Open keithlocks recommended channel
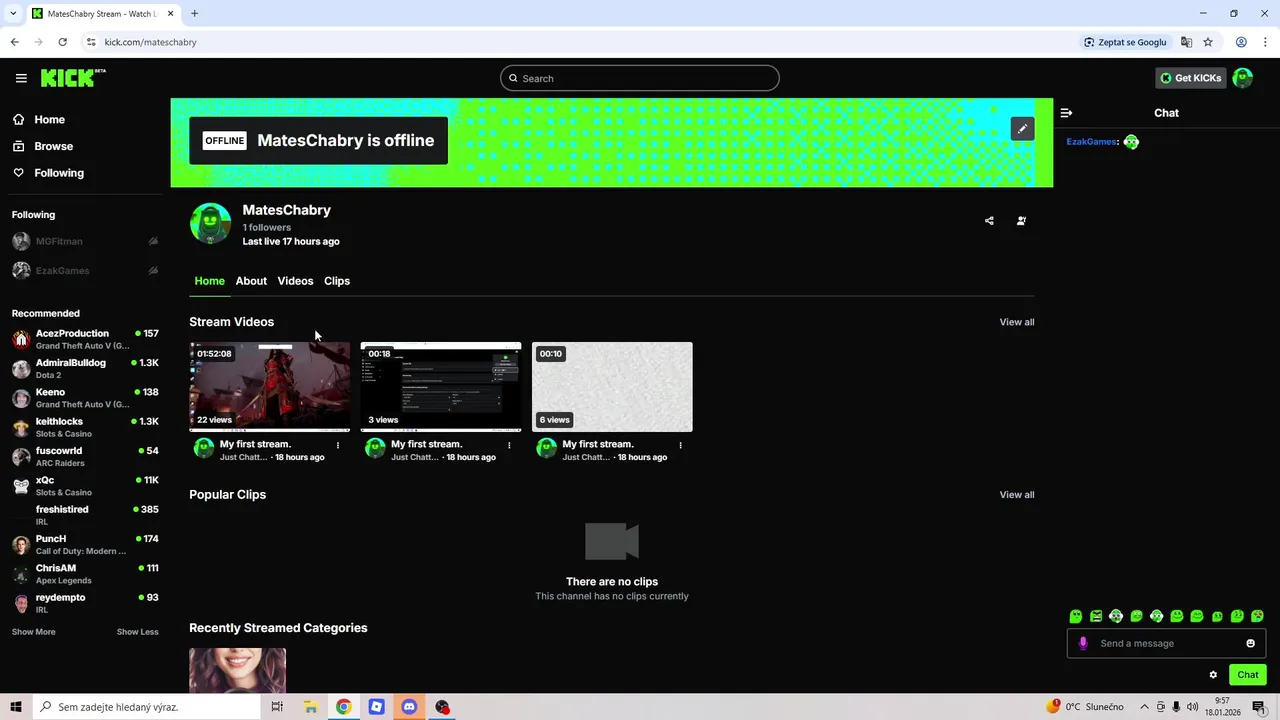 pyautogui.click(x=85, y=428)
